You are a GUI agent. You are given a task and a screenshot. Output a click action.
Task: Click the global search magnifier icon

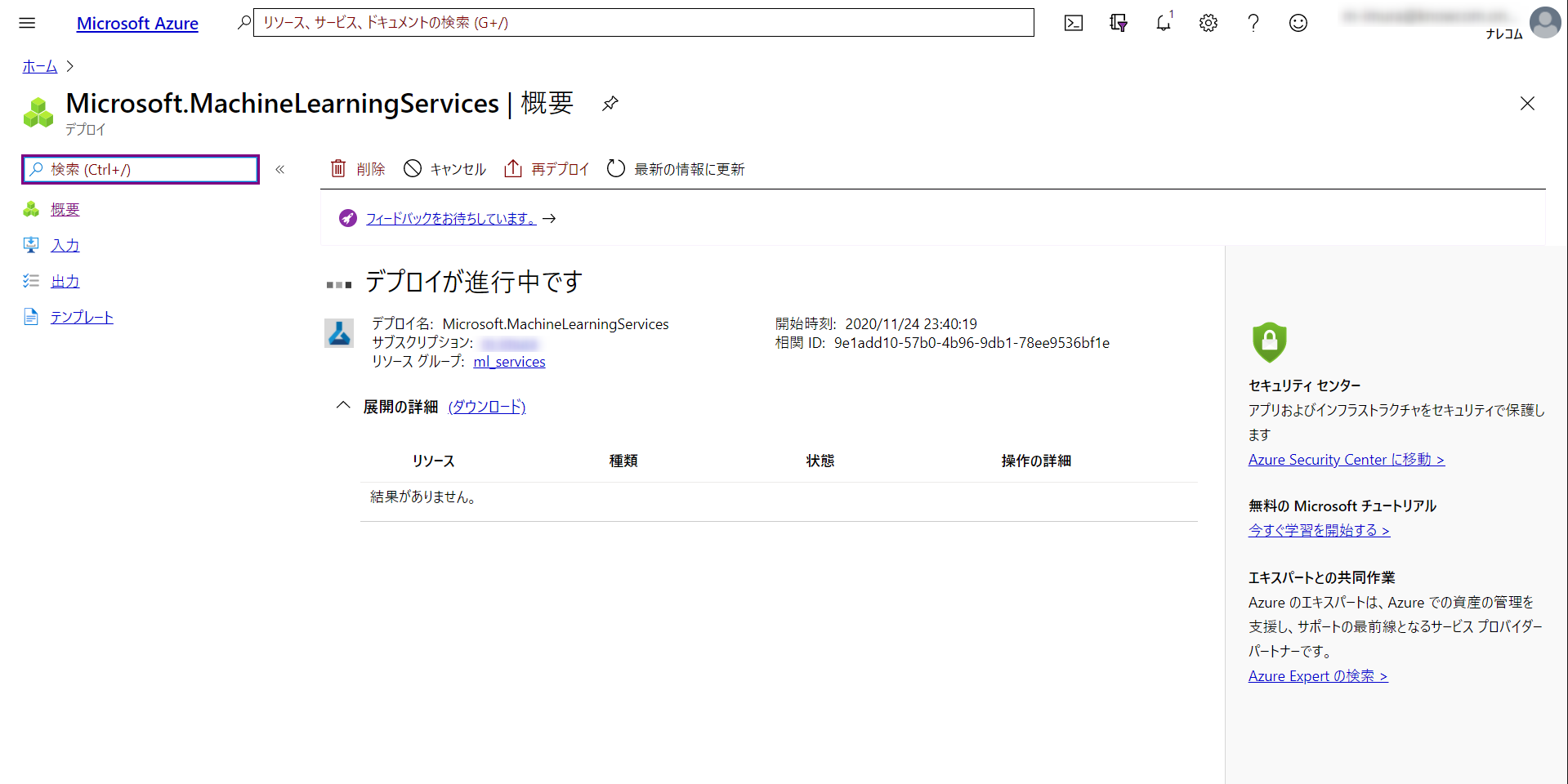click(243, 23)
